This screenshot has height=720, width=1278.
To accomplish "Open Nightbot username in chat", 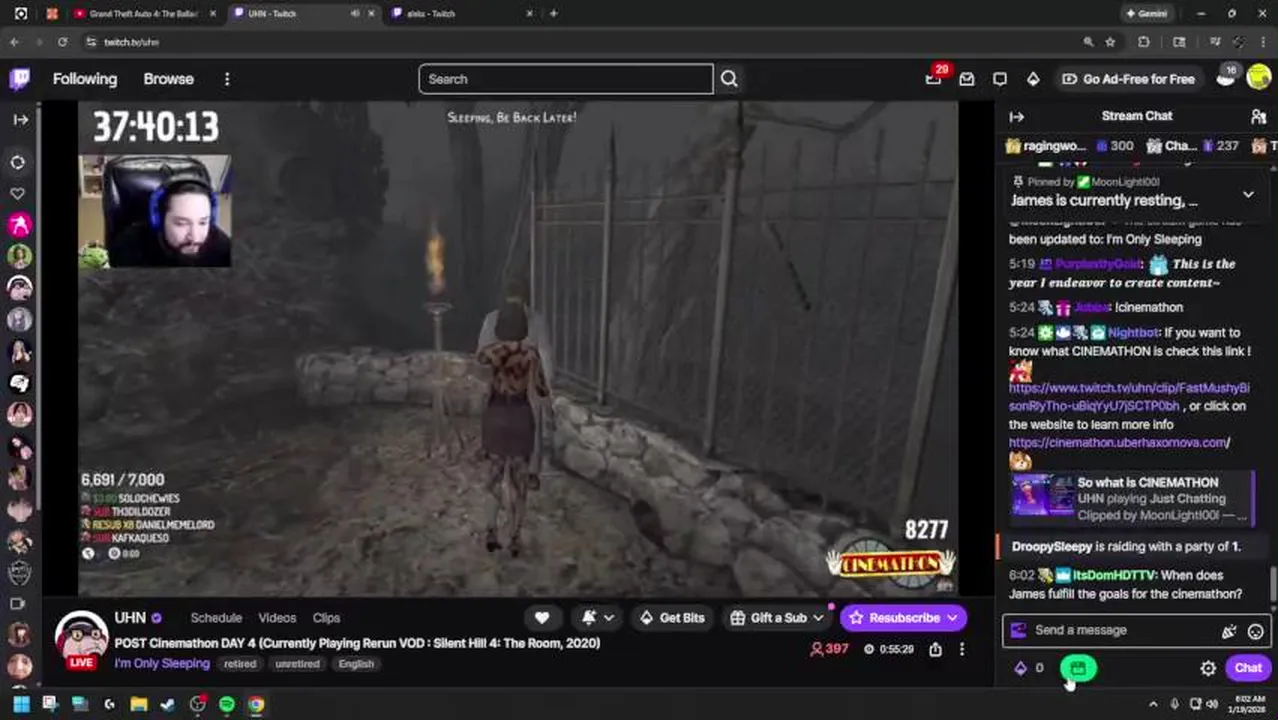I will (1132, 333).
